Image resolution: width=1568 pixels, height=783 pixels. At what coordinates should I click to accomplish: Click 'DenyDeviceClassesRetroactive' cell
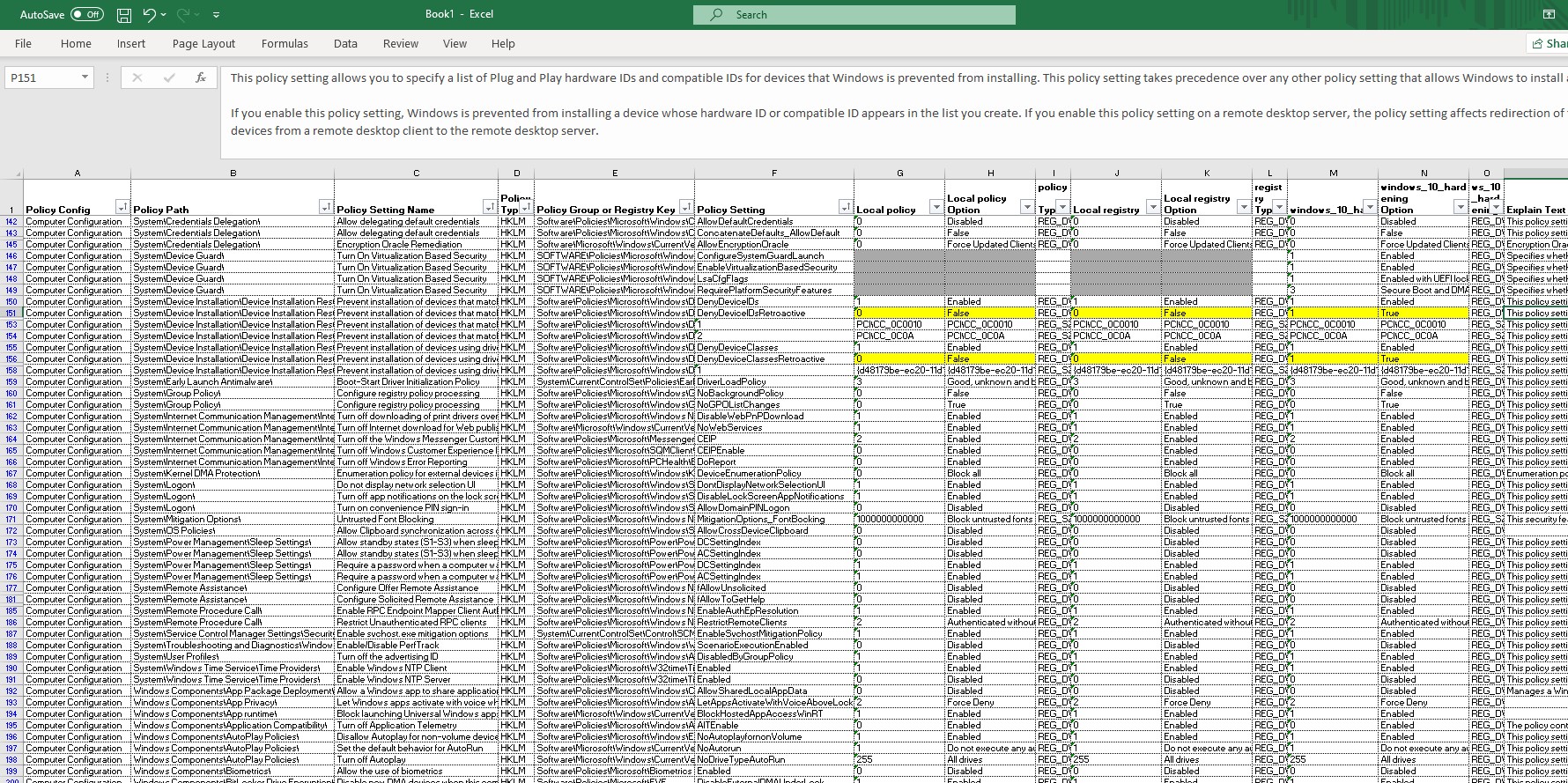point(774,358)
